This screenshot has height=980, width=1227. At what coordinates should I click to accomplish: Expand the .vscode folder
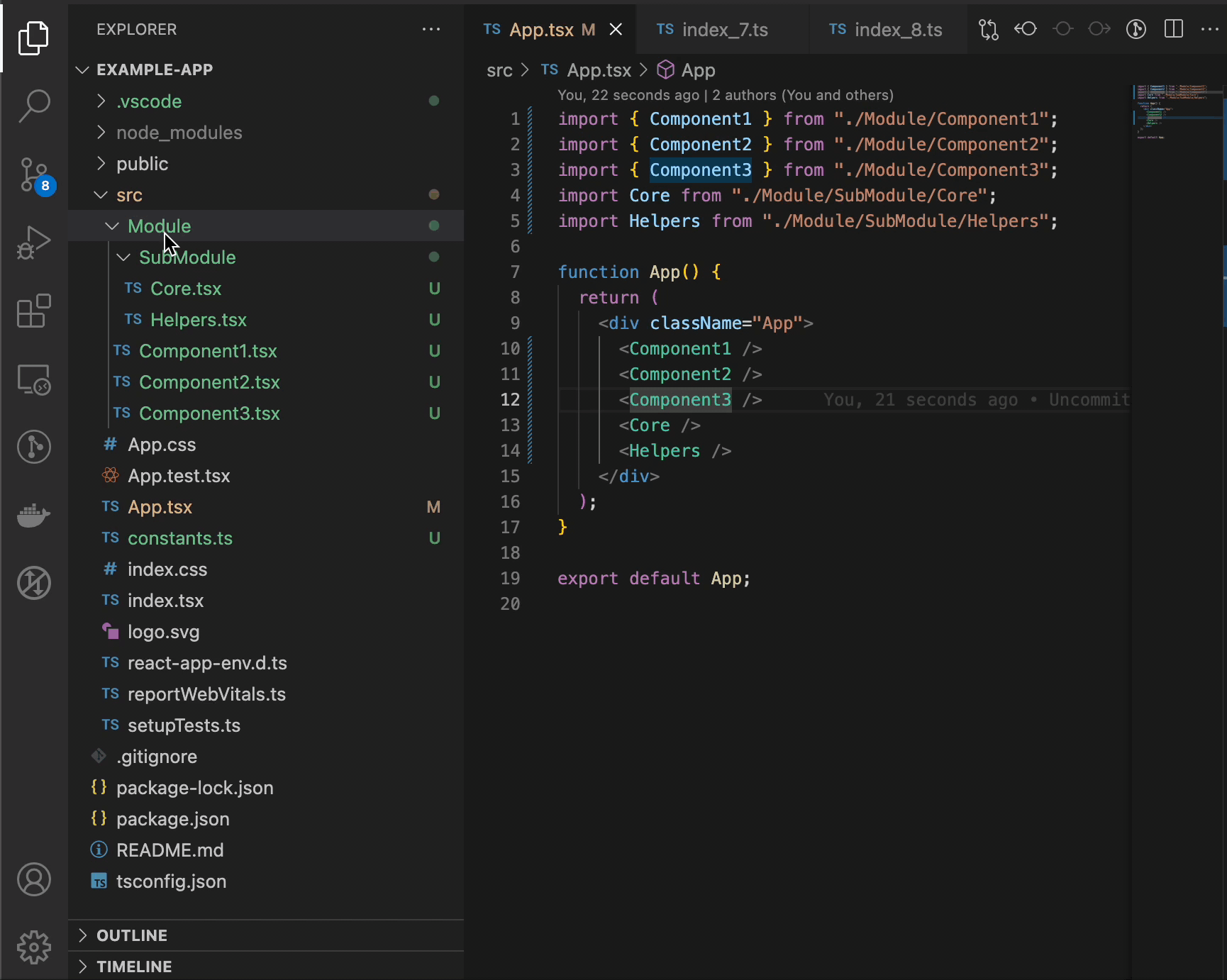click(101, 101)
